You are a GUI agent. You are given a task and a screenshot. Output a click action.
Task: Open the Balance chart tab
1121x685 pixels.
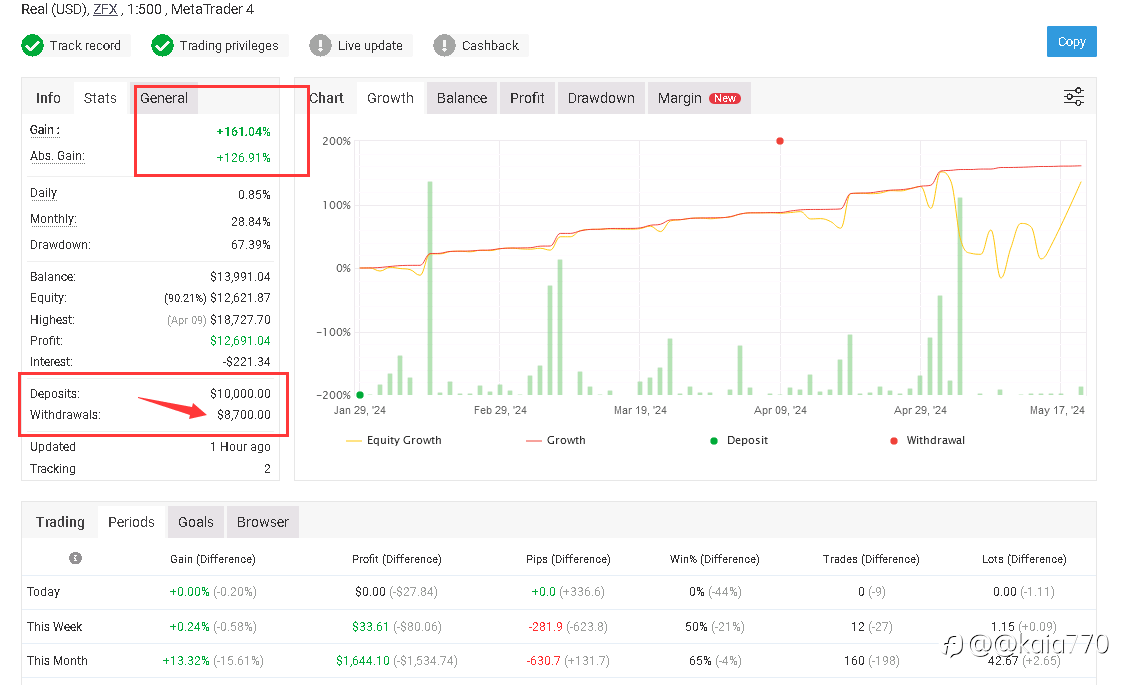coord(462,98)
